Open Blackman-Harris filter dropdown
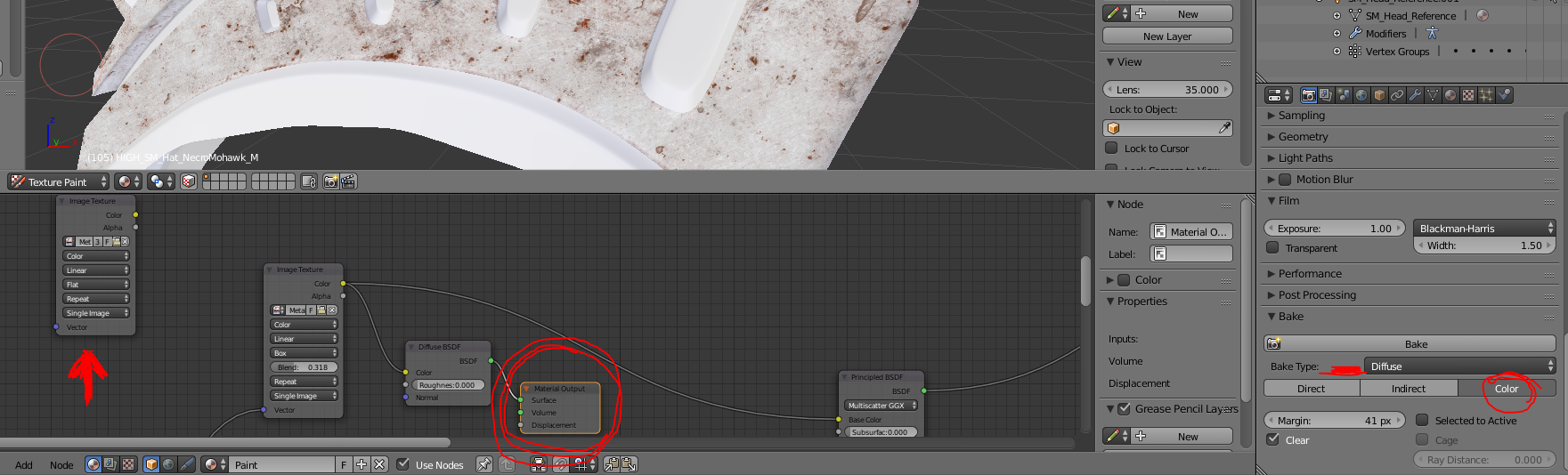 1484,228
